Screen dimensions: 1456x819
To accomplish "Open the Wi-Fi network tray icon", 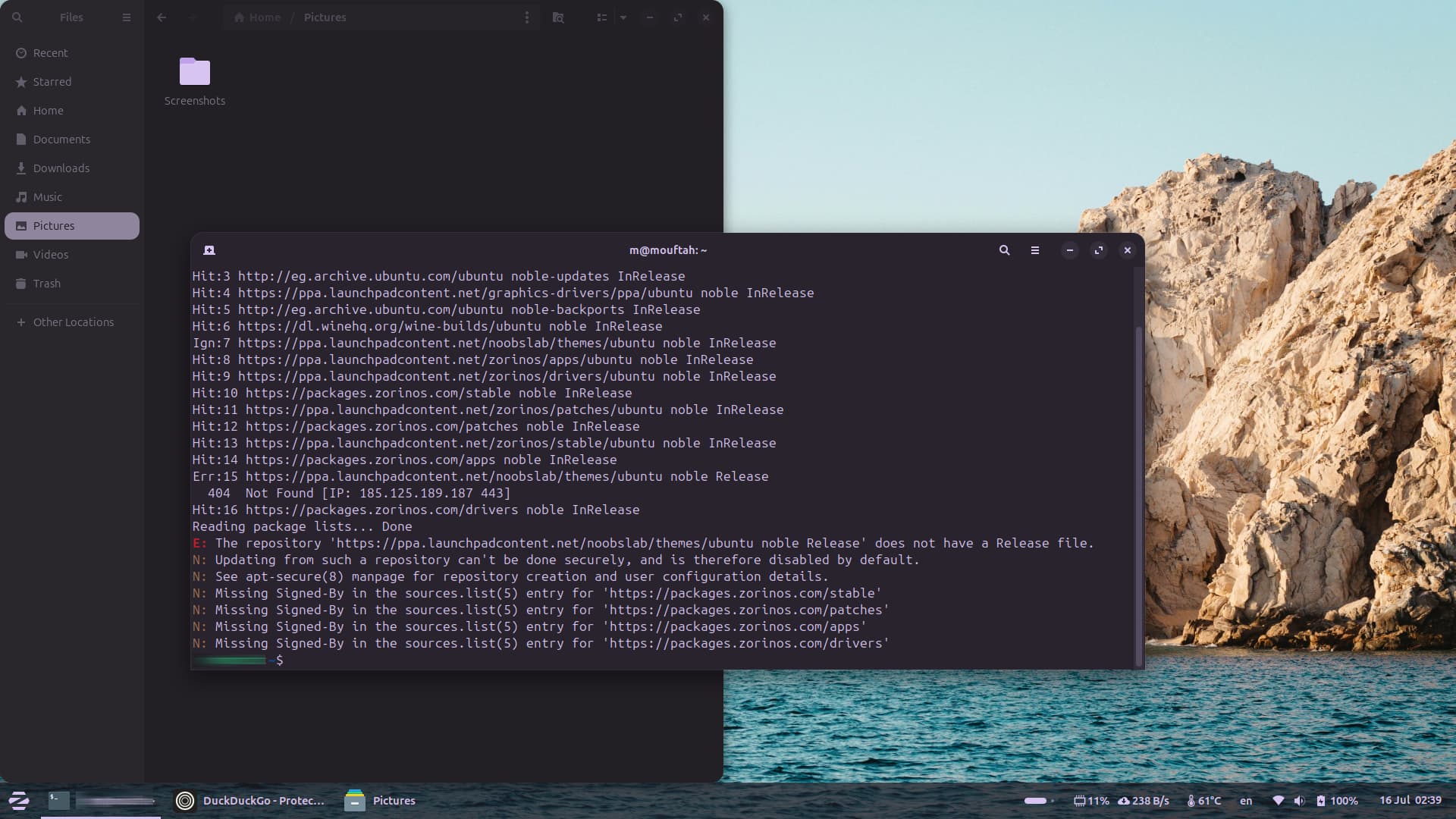I will point(1279,801).
